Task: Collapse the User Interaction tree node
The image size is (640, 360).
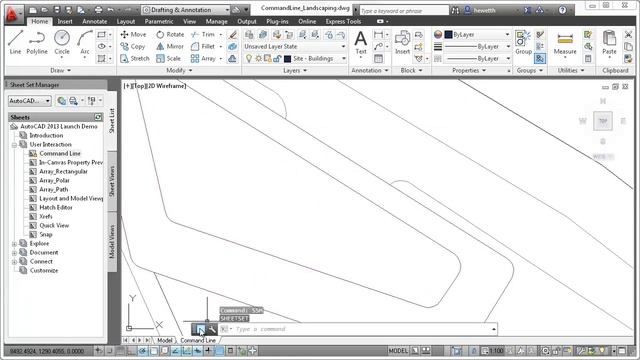Action: 14,145
